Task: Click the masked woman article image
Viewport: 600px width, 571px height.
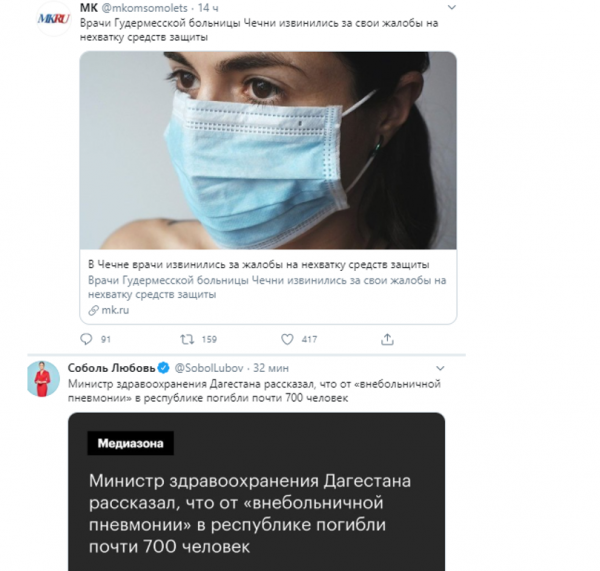Action: click(x=268, y=150)
